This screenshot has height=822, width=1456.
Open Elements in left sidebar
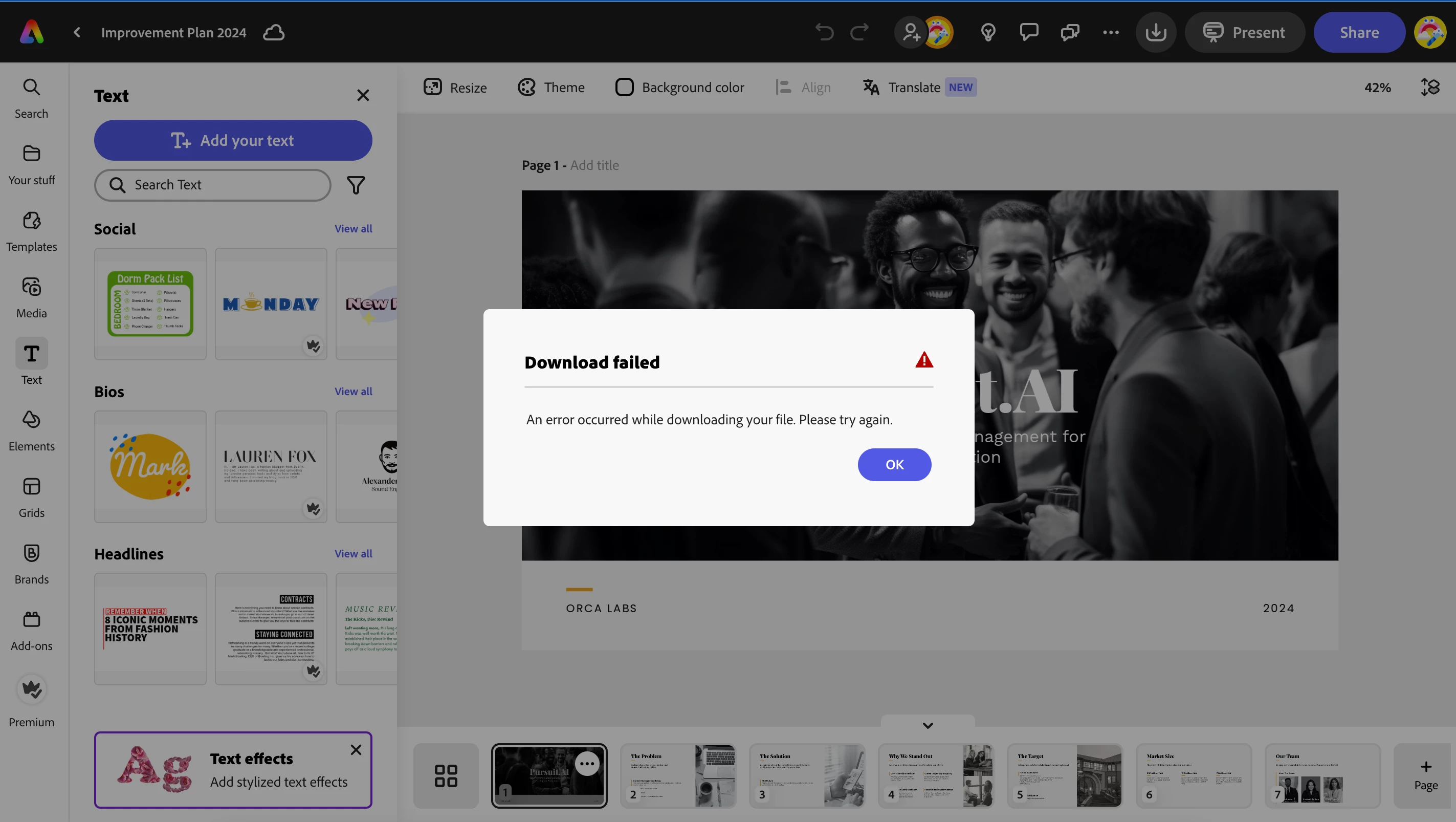(31, 431)
